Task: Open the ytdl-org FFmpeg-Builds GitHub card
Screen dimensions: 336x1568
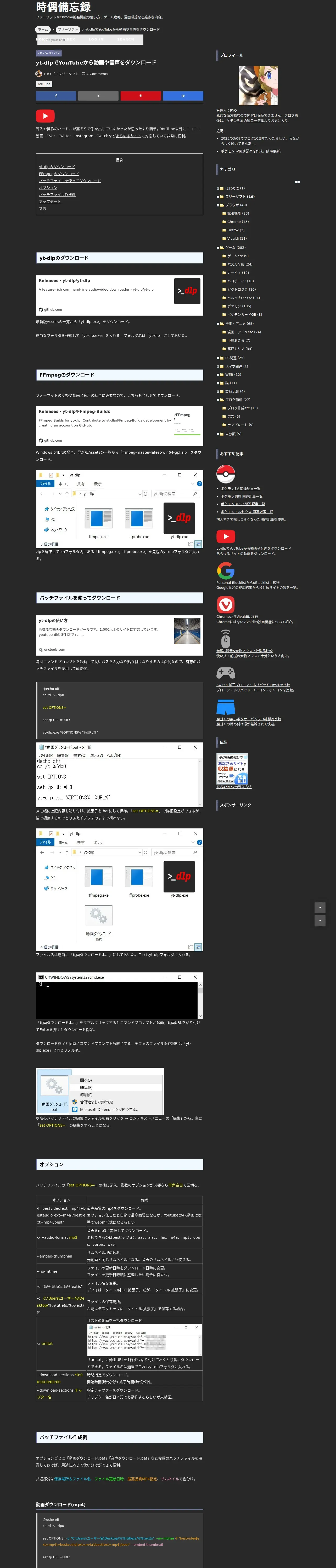Action: 120,426
